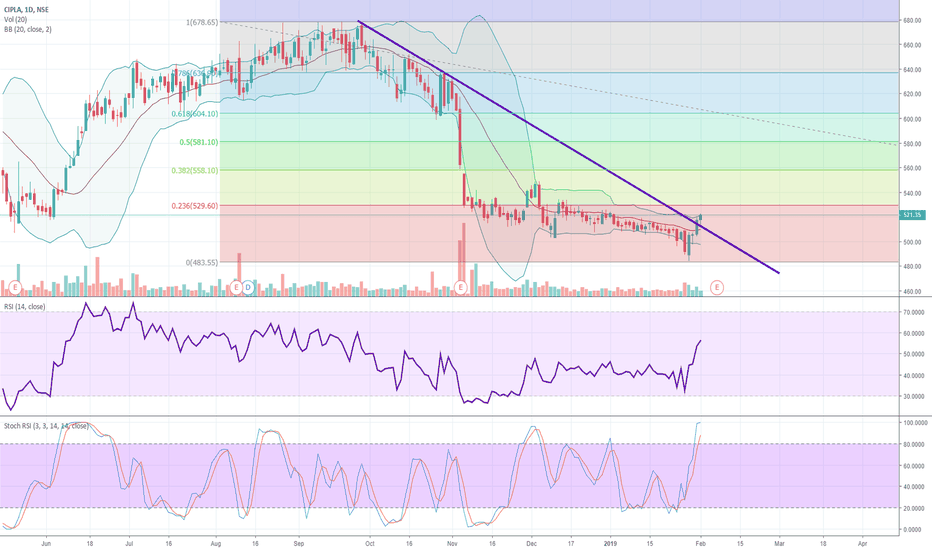Screen dimensions: 932x550
Task: Click the Fibonacci label 0(483.55)
Action: pos(202,262)
